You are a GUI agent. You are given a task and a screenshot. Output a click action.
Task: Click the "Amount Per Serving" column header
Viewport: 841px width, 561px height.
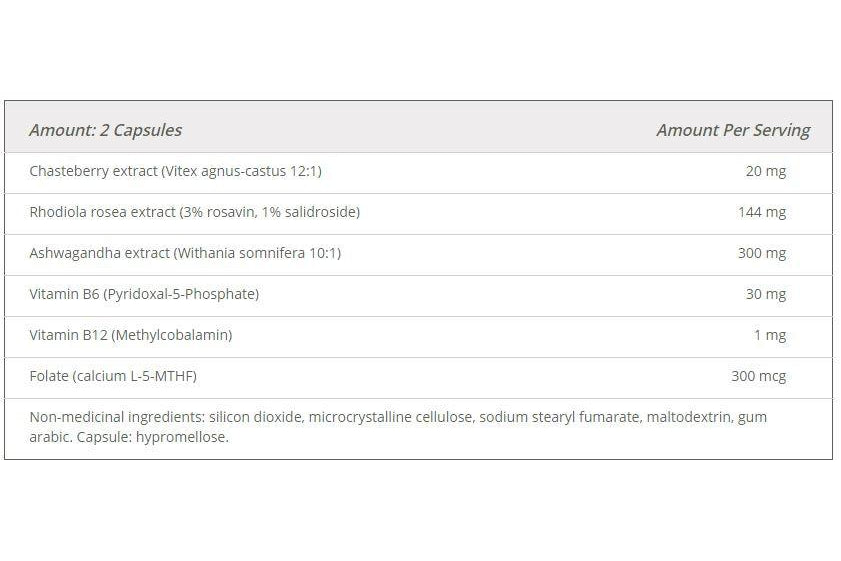click(x=732, y=130)
